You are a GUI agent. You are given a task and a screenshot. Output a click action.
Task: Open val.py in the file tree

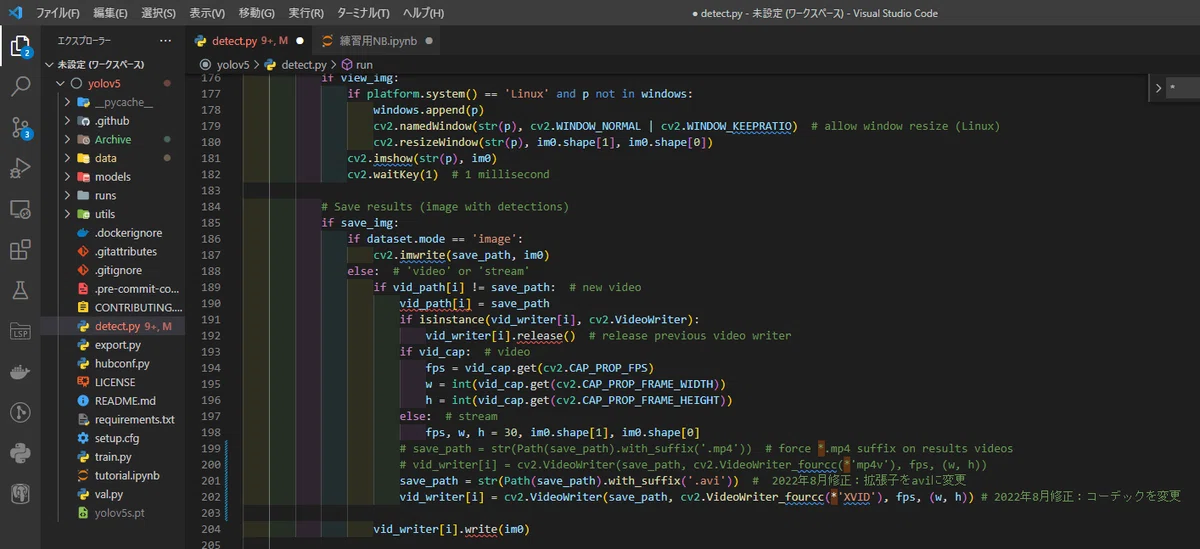click(109, 494)
